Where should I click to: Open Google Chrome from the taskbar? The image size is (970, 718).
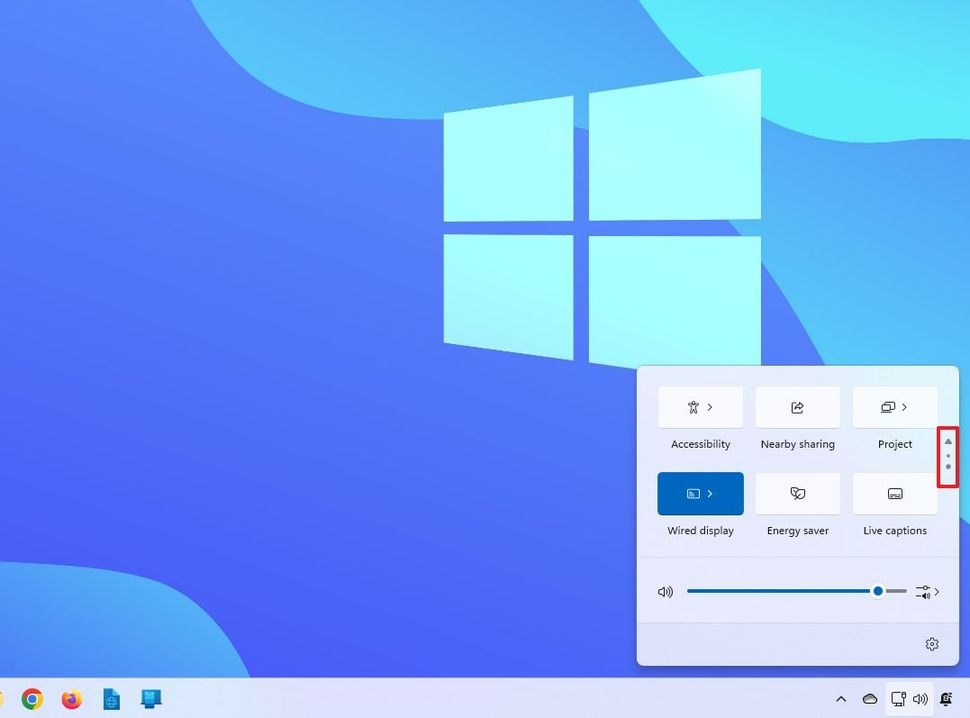tap(31, 699)
